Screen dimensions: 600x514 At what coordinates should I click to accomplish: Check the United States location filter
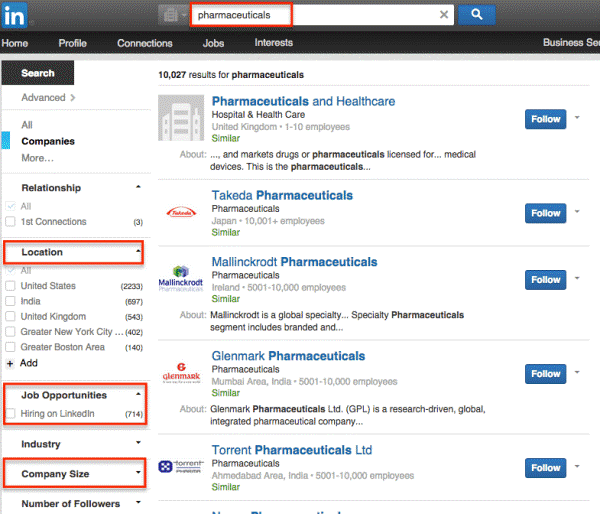(10, 286)
